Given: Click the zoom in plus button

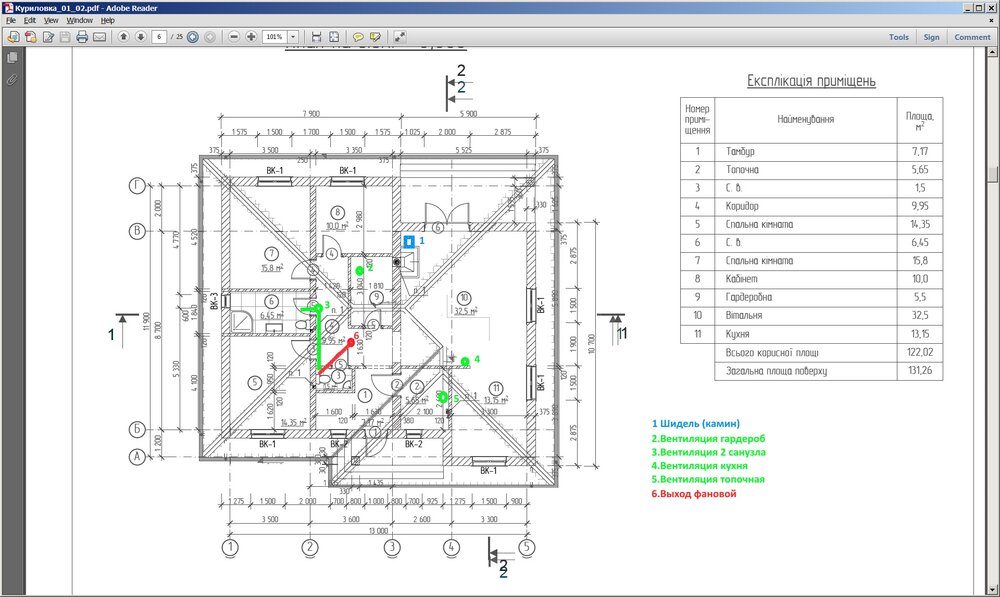Looking at the screenshot, I should click(251, 37).
